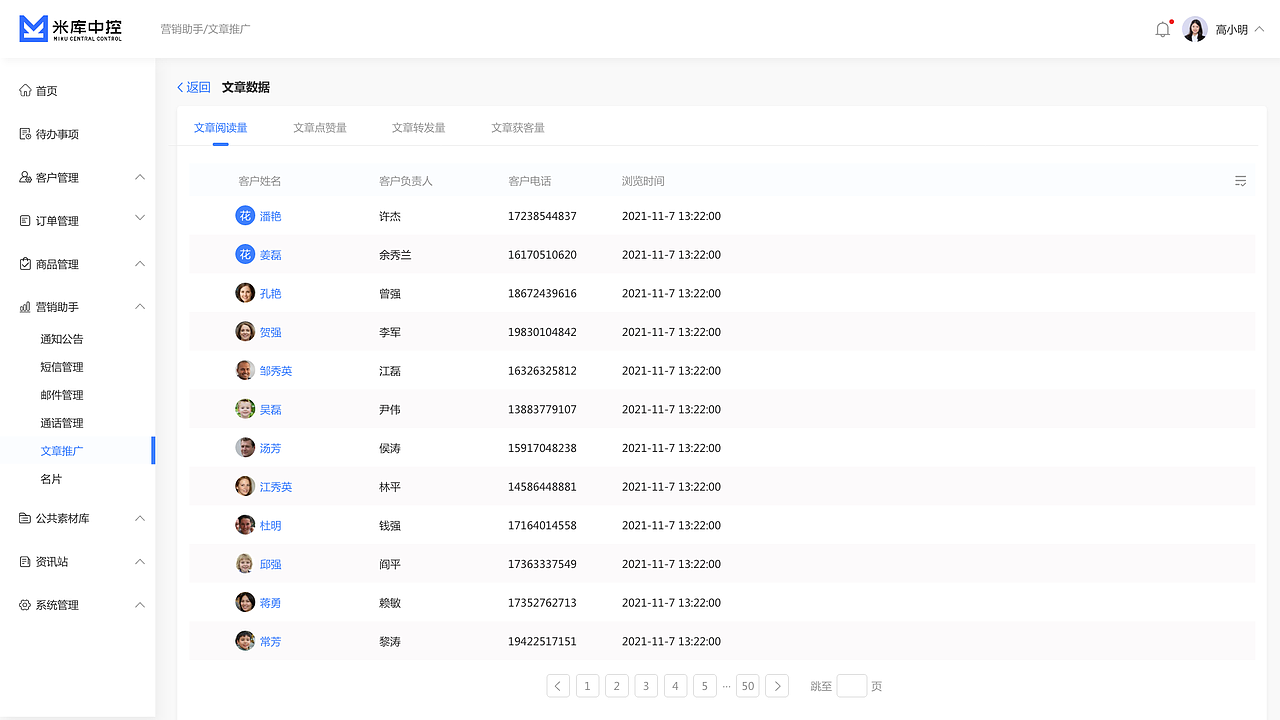Expand the 订单管理 menu chevron
Screen dimensions: 1280x720
coord(140,218)
